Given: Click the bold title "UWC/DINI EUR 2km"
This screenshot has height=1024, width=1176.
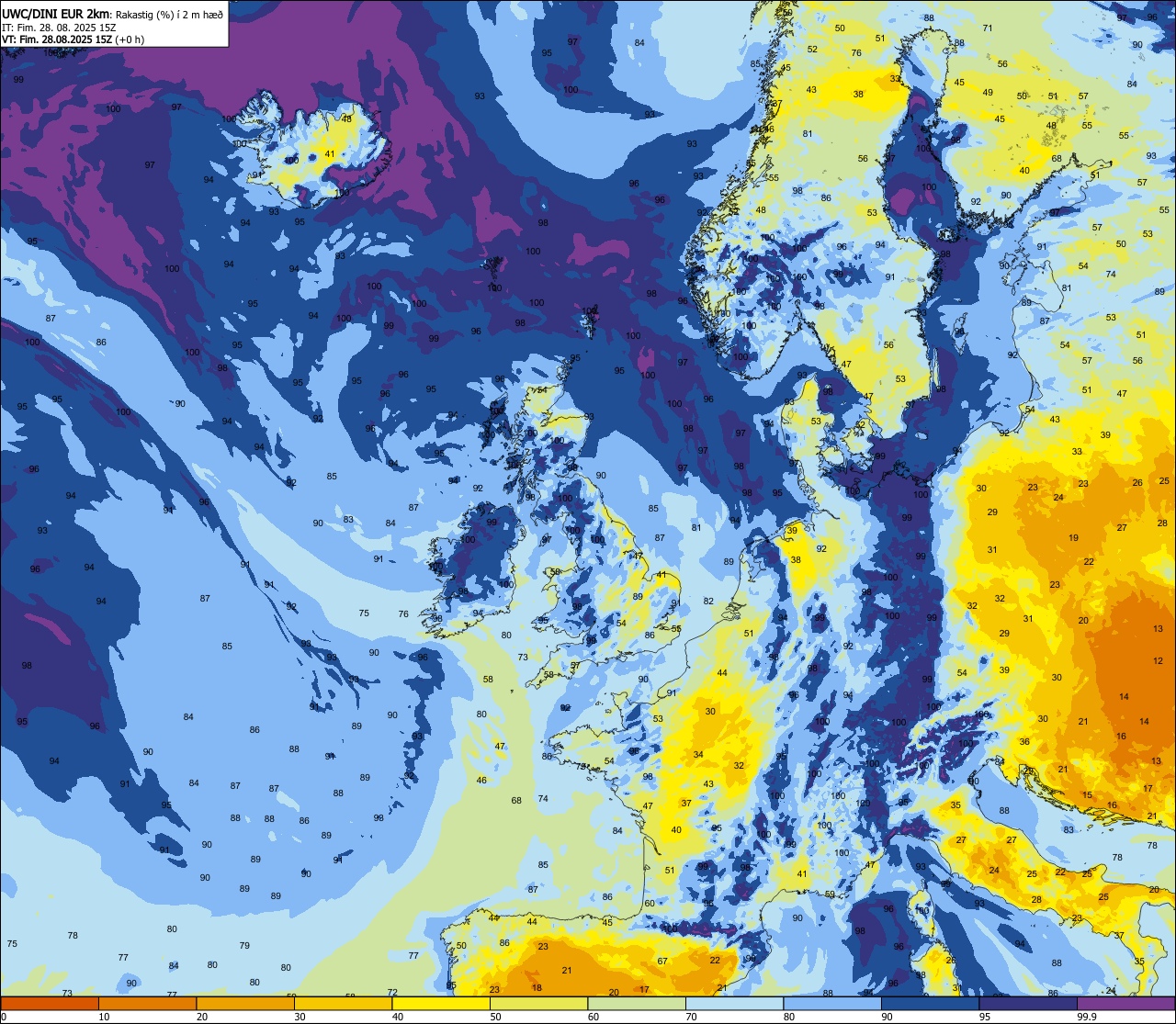Looking at the screenshot, I should point(55,13).
